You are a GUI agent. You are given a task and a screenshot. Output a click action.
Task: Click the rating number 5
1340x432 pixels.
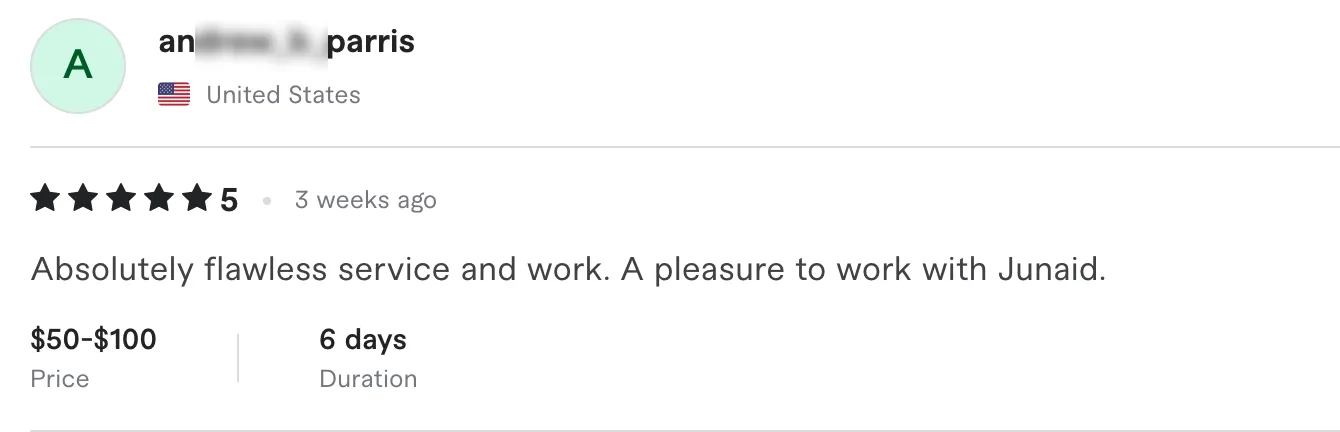[229, 201]
